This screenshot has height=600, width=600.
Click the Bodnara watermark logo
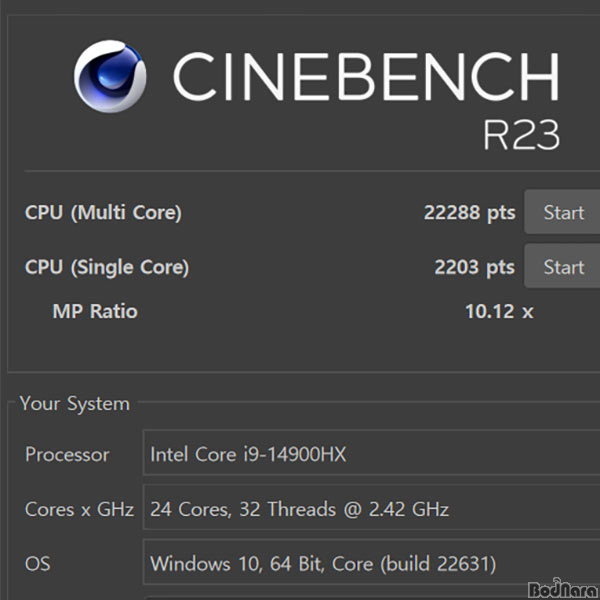563,589
